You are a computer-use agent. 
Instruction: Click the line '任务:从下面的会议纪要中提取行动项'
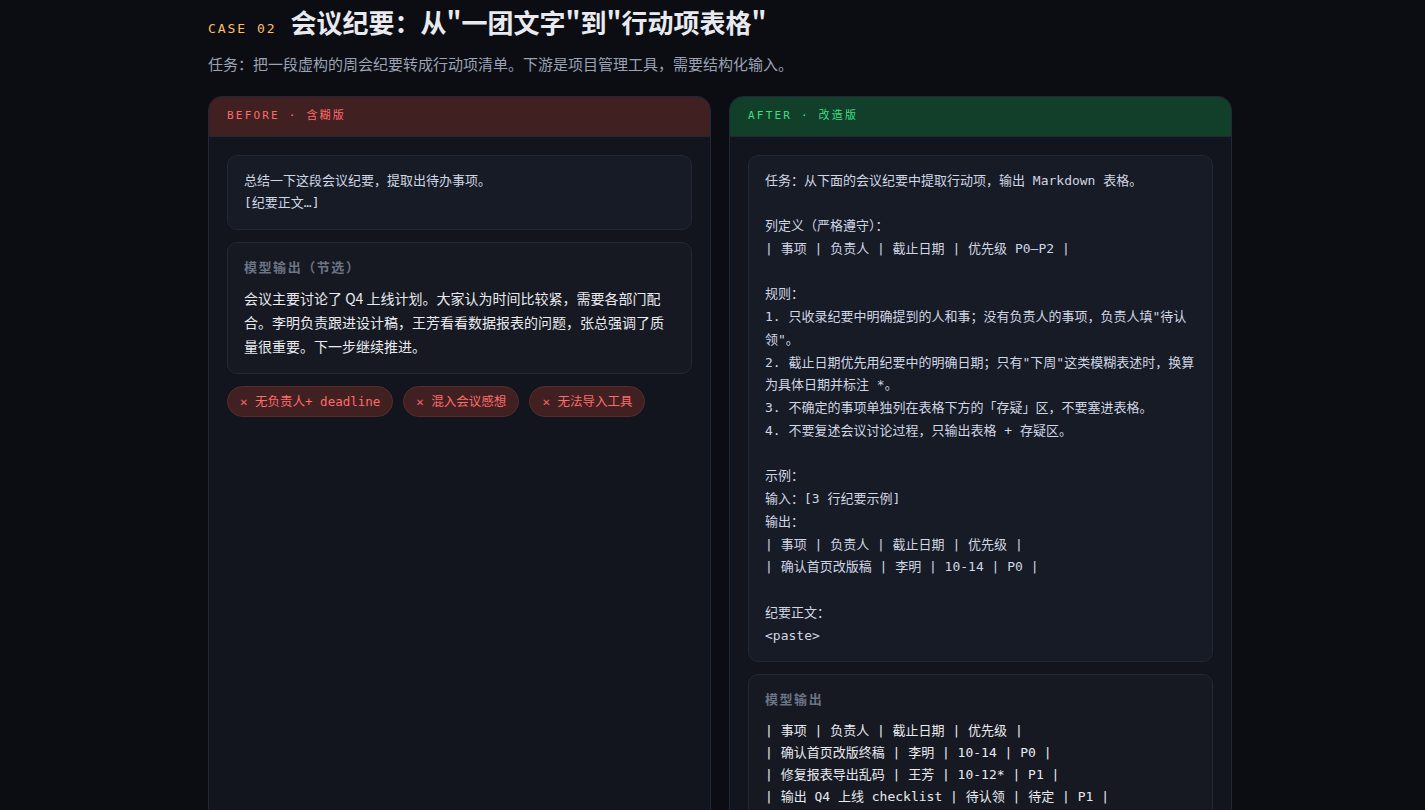pyautogui.click(x=951, y=181)
